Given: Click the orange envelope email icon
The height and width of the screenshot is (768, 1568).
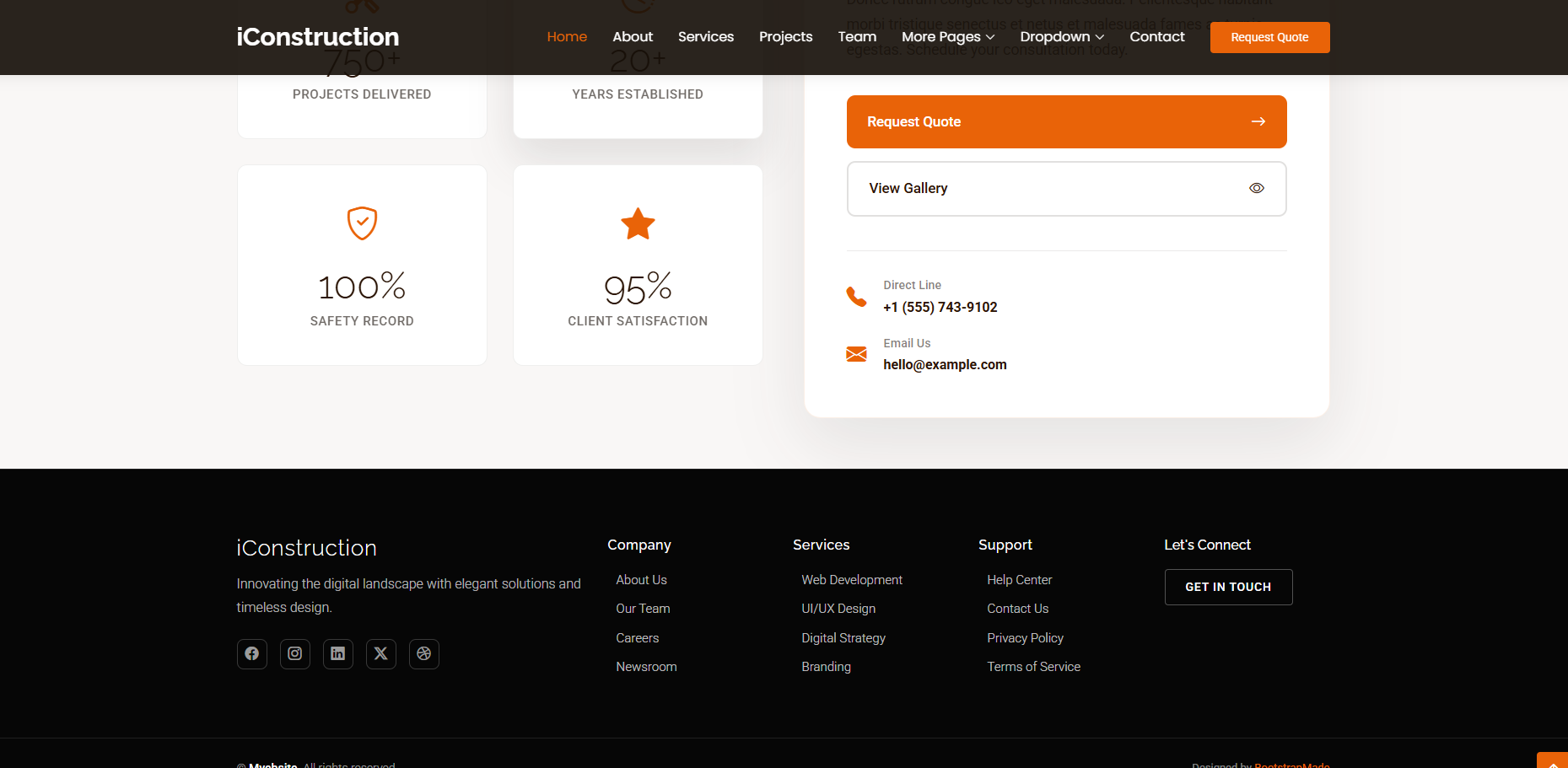Looking at the screenshot, I should click(856, 354).
